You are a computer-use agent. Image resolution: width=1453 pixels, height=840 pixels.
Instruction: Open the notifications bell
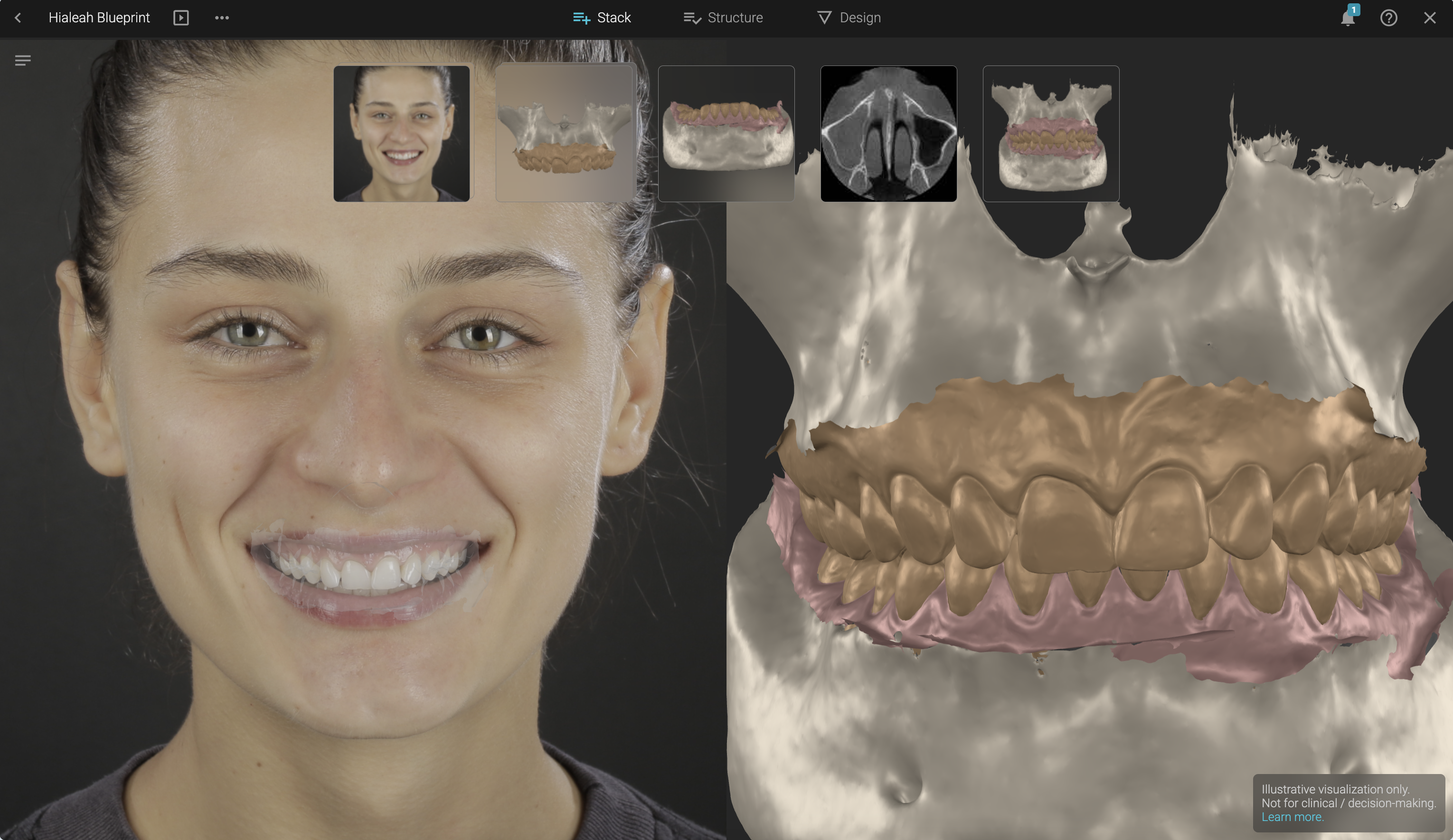pos(1348,19)
